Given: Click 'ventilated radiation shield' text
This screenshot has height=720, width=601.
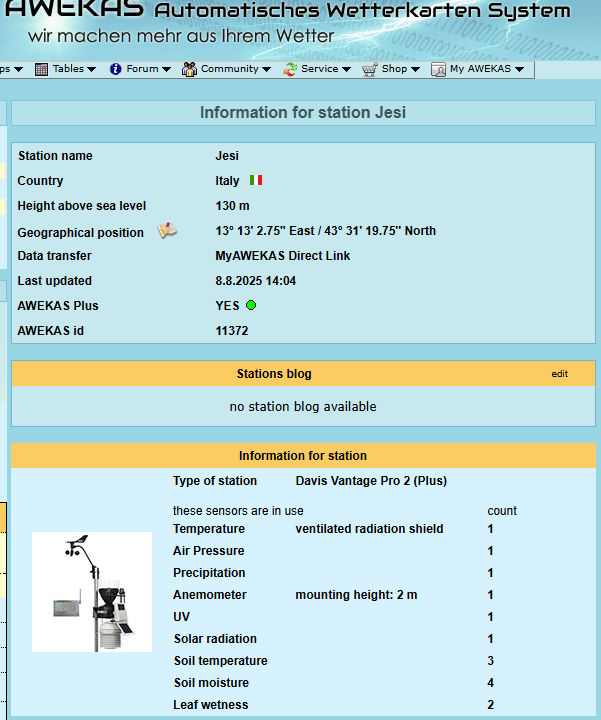Looking at the screenshot, I should [x=369, y=529].
